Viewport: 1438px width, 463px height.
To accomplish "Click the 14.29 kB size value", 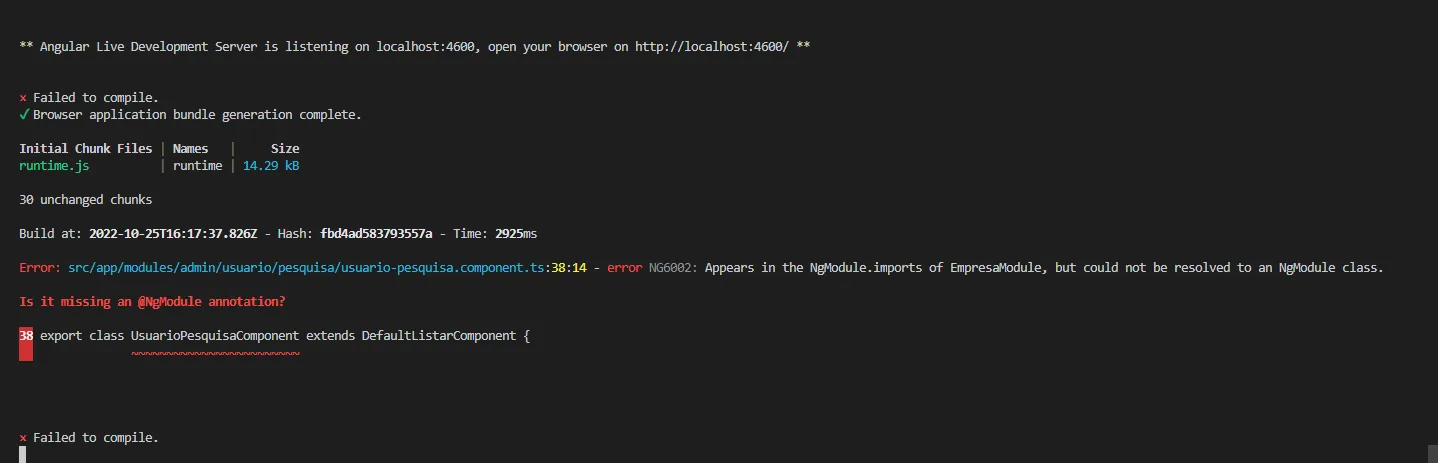I will tap(271, 166).
